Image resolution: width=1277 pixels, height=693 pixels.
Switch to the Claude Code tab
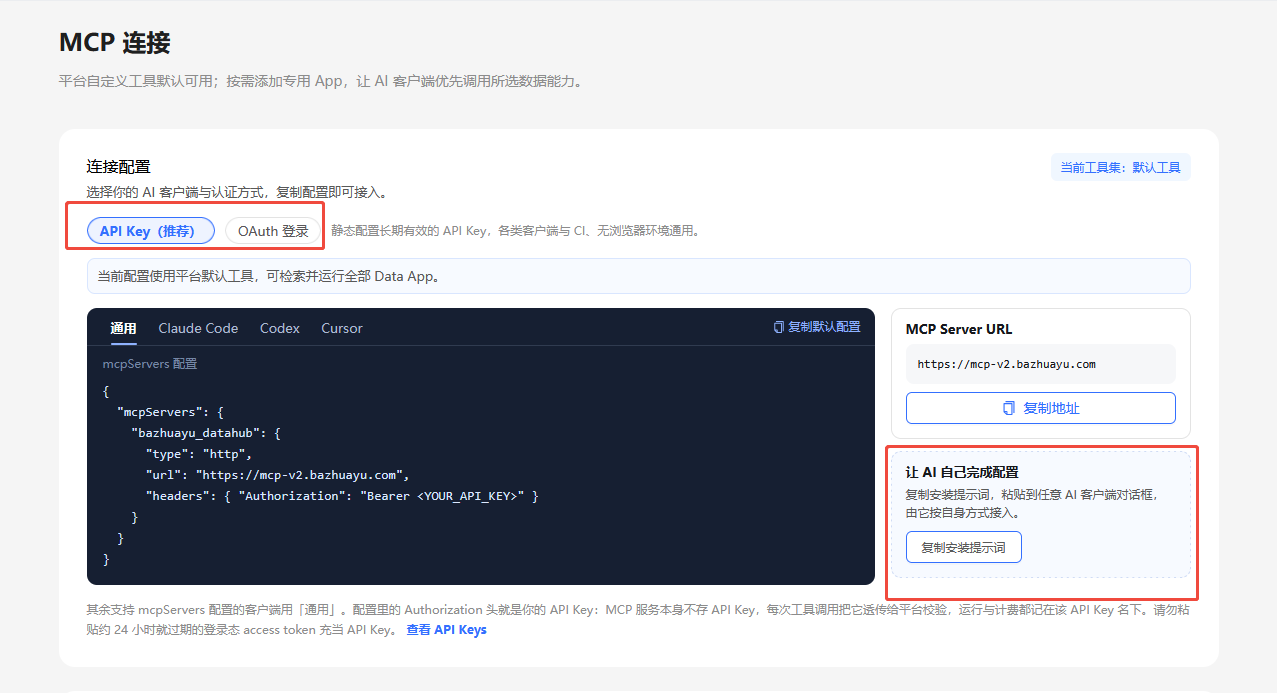pyautogui.click(x=198, y=328)
